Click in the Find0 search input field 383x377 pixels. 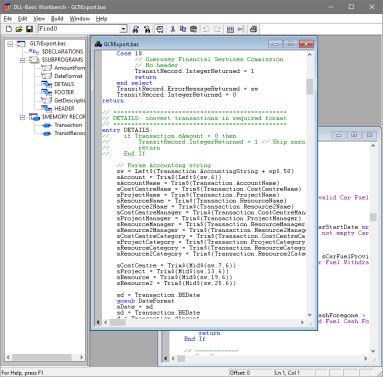click(79, 29)
